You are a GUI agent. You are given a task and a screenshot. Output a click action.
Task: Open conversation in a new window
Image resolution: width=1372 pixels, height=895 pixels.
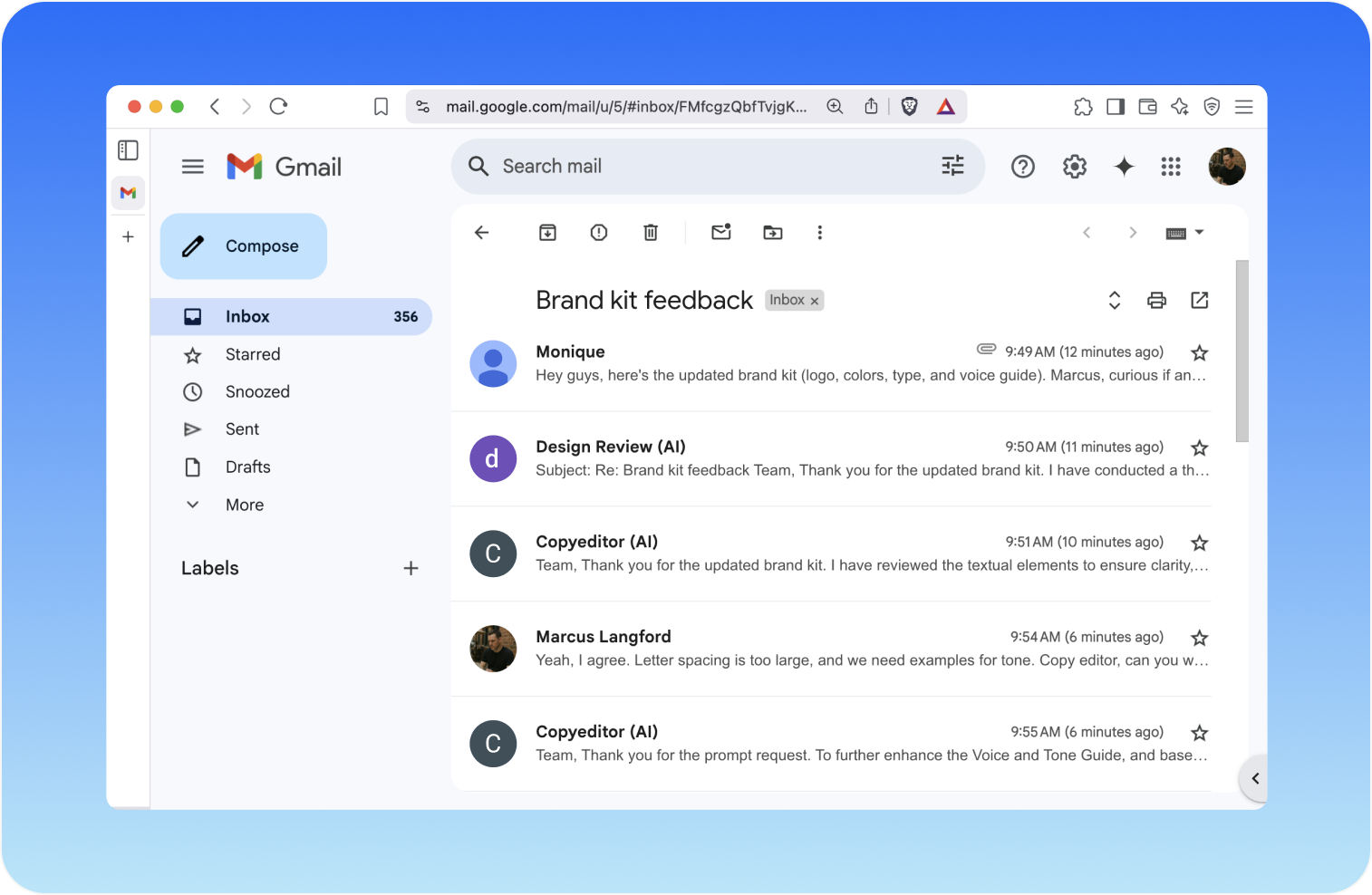pos(1200,301)
